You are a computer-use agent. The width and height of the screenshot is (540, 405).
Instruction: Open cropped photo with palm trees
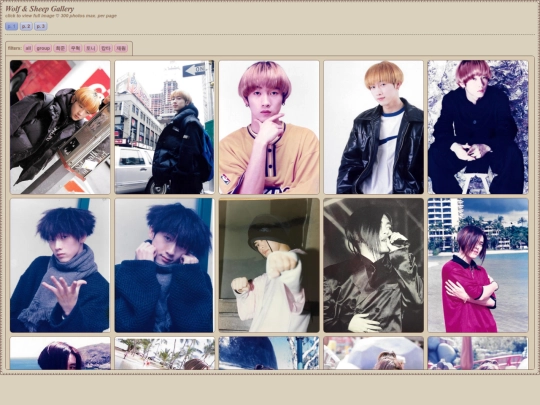coord(164,353)
